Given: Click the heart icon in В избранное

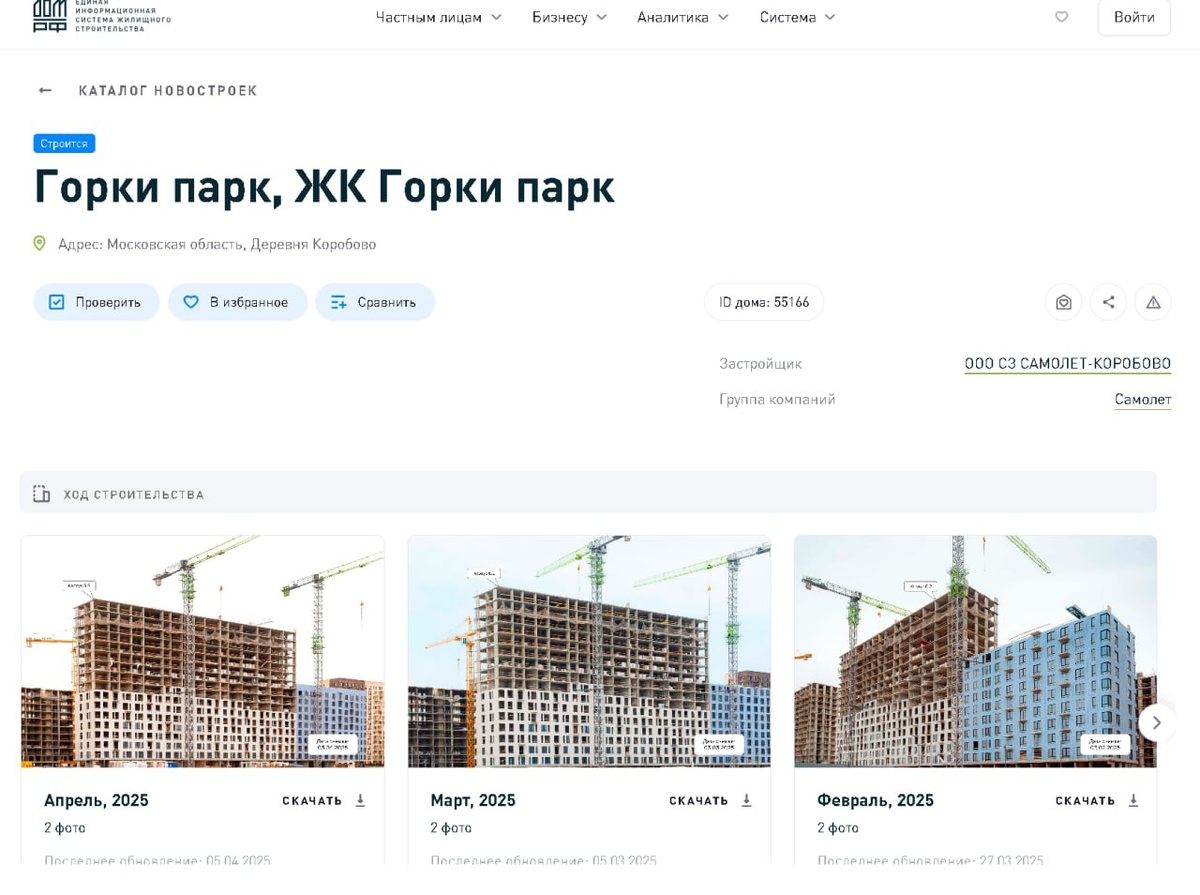Looking at the screenshot, I should [x=191, y=302].
